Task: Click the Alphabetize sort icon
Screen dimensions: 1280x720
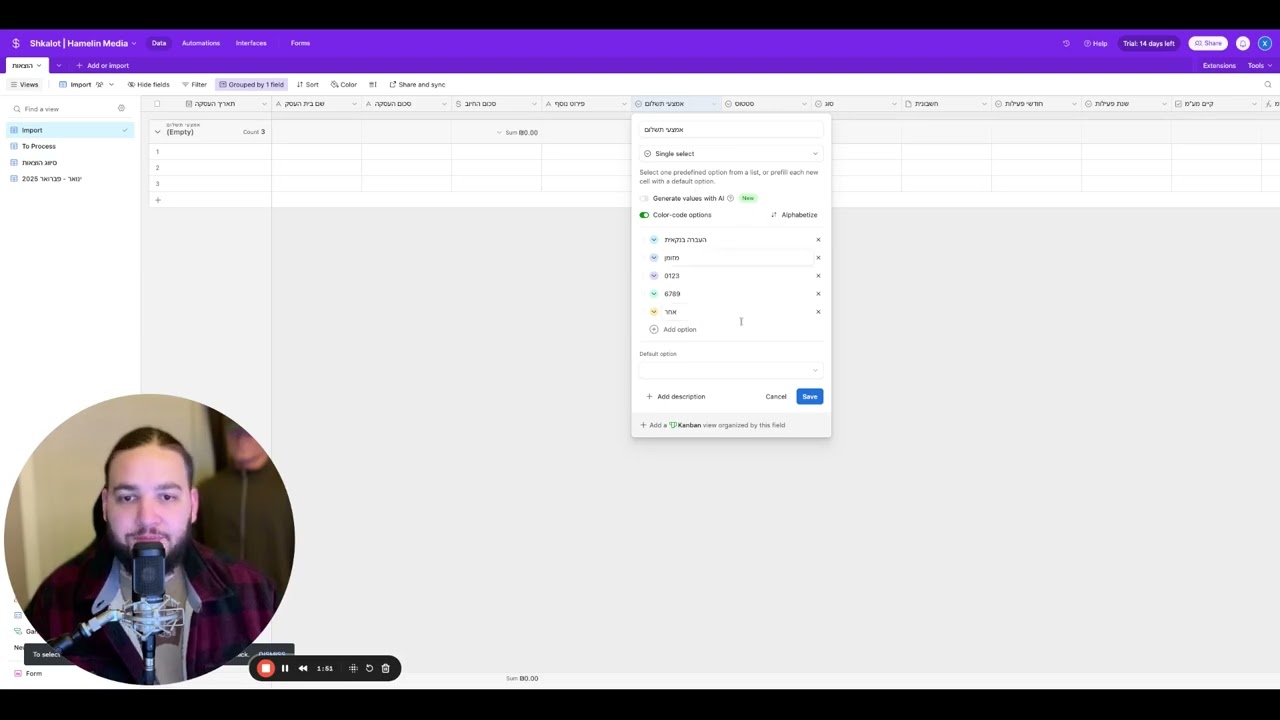Action: tap(774, 215)
